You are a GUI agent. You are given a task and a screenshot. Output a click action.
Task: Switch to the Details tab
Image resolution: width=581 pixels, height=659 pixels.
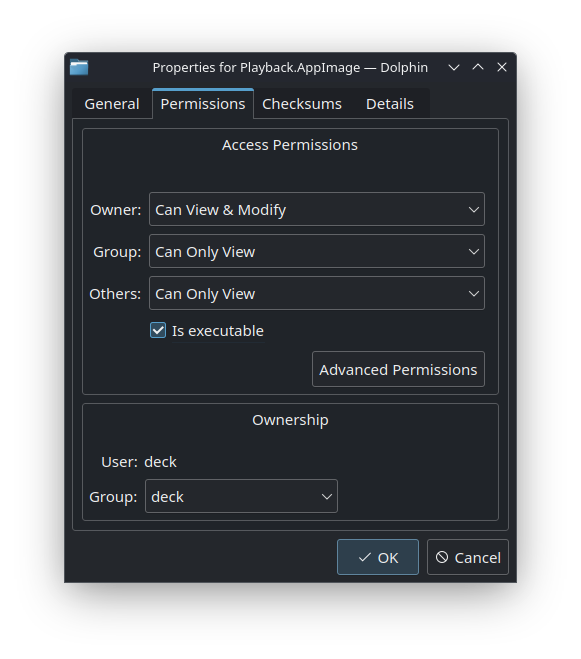[390, 104]
